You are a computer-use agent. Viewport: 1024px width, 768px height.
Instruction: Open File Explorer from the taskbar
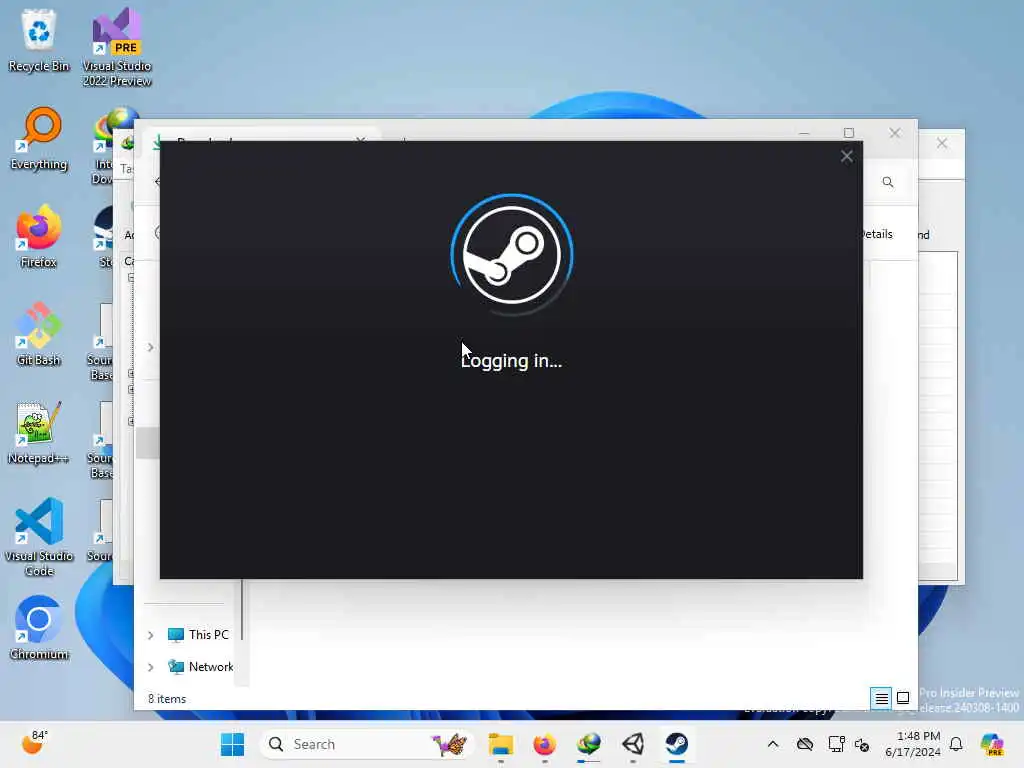click(501, 744)
